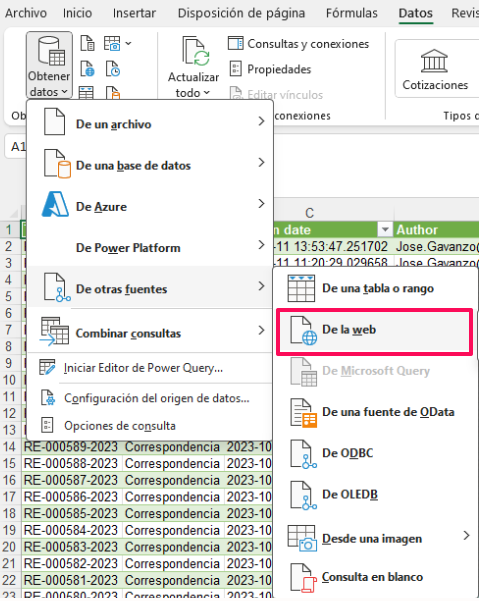Screen dimensions: 479x601
Task: Click the De OLEDB source icon
Action: pos(303,495)
